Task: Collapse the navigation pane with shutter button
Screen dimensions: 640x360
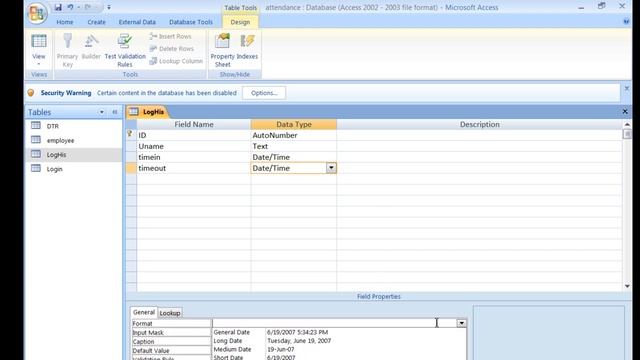Action: [x=115, y=112]
